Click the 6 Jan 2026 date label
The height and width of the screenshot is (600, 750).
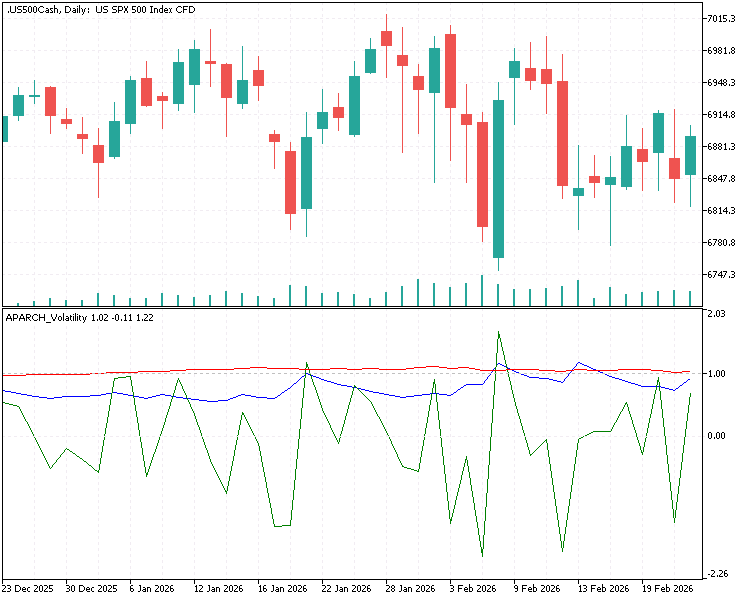pos(152,589)
